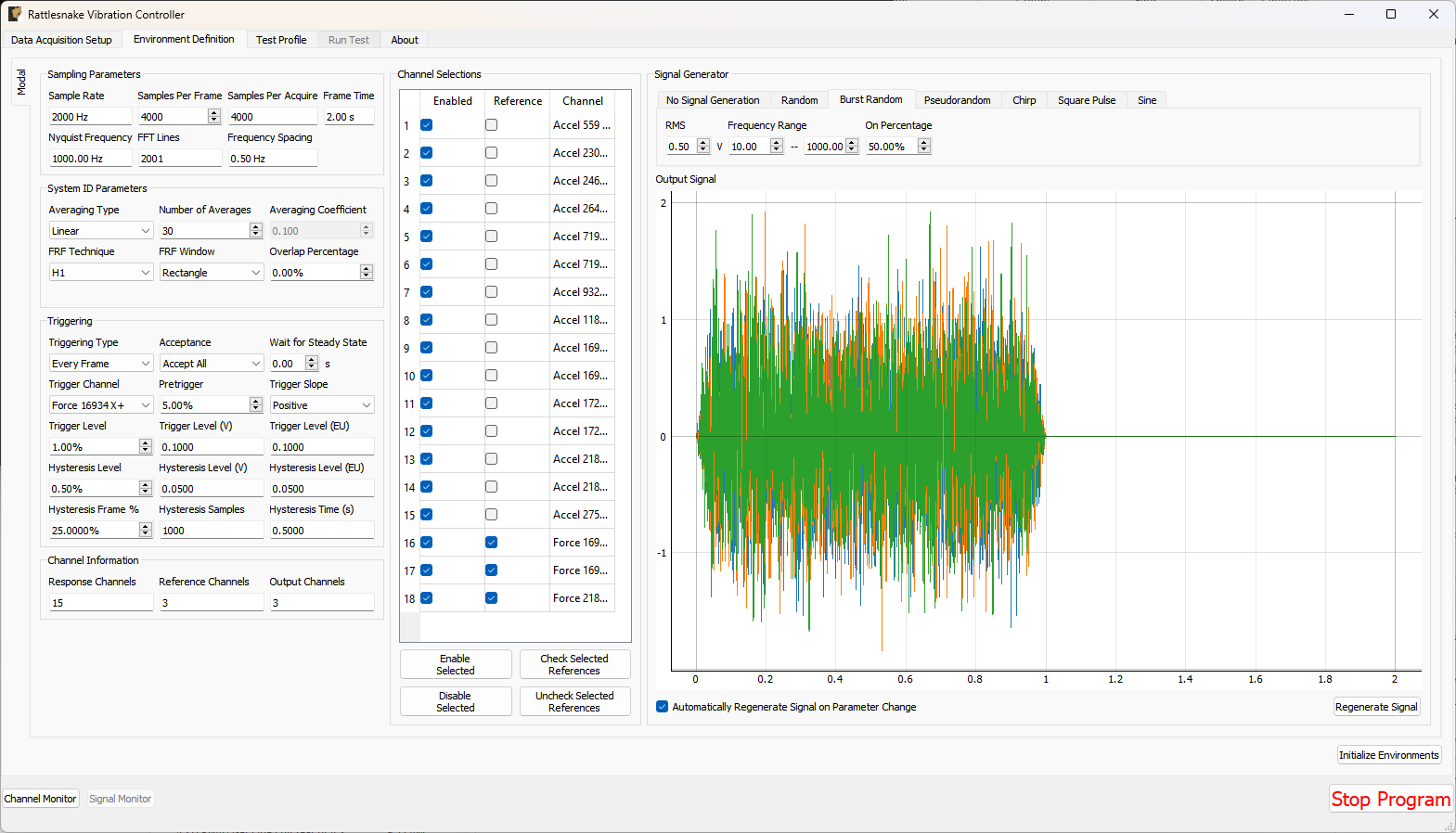Increase the On Percentage spinner
The image size is (1456, 833).
tap(923, 143)
